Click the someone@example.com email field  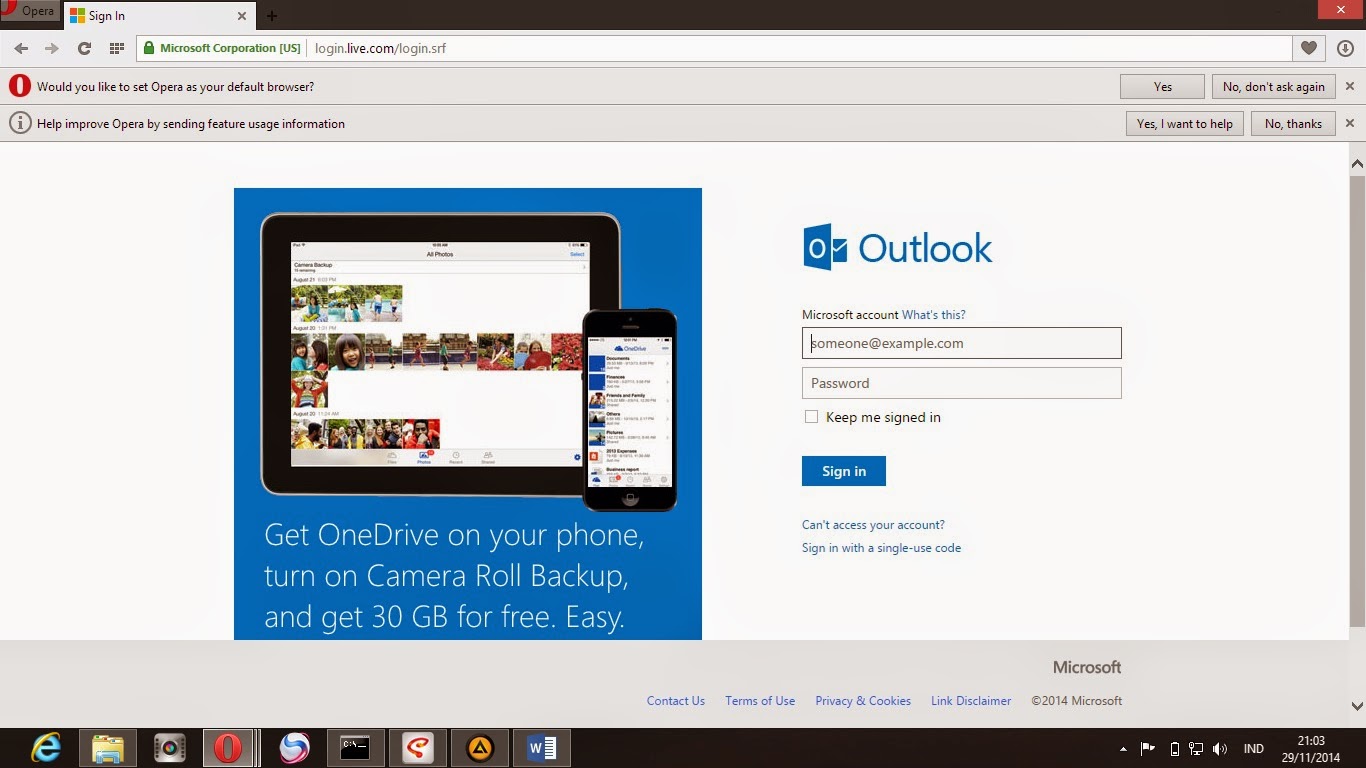tap(960, 342)
